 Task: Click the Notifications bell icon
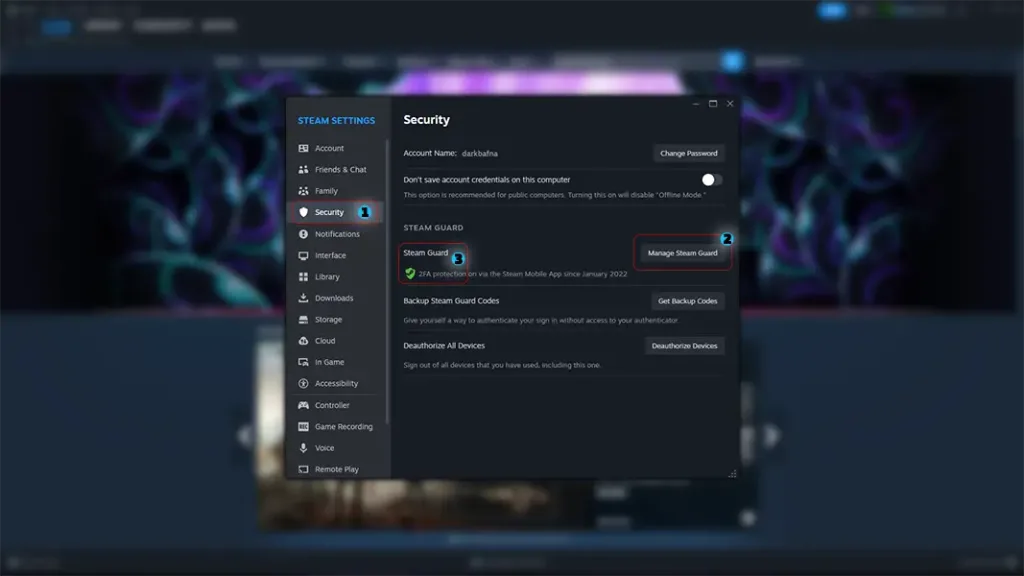[304, 234]
